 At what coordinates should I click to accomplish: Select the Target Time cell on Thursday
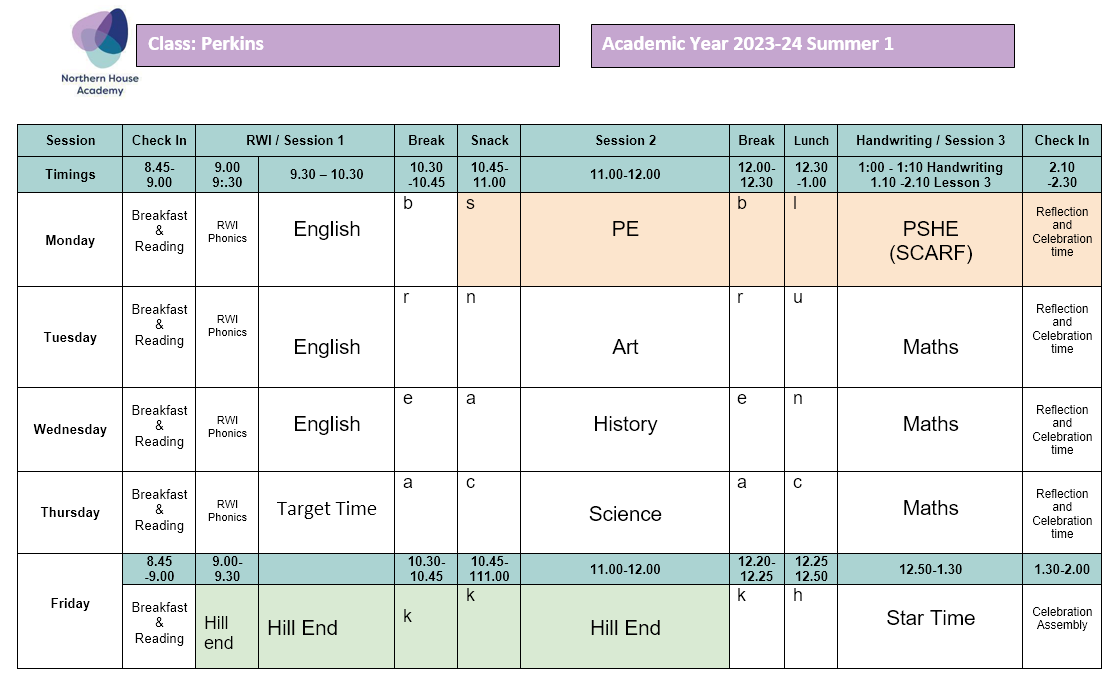[x=326, y=509]
